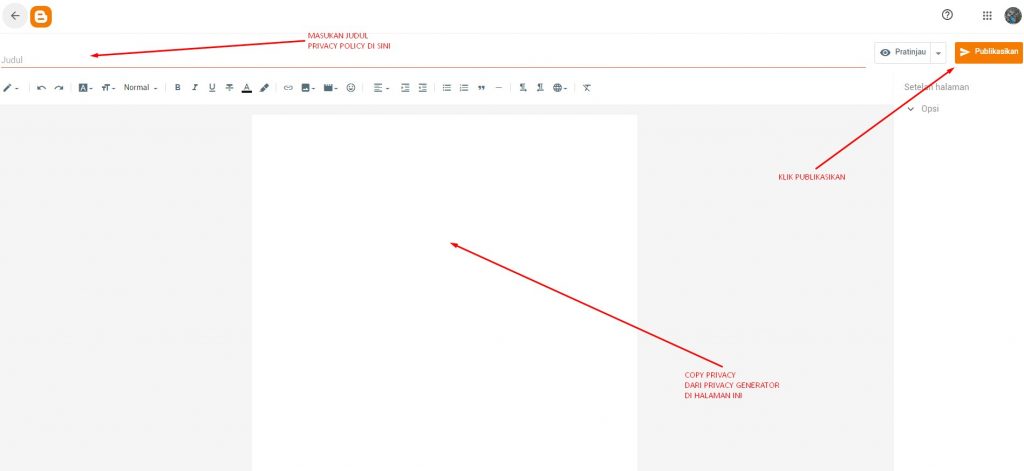Clear formatting with the remove-format icon
Screen dimensions: 1024x471
tap(587, 88)
